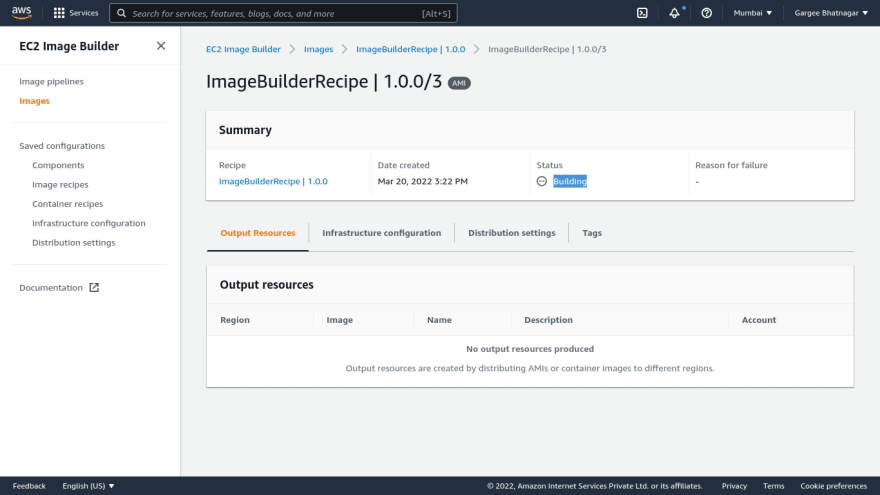Click the Date created value Mar 20, 2022
The width and height of the screenshot is (880, 495).
(x=423, y=181)
